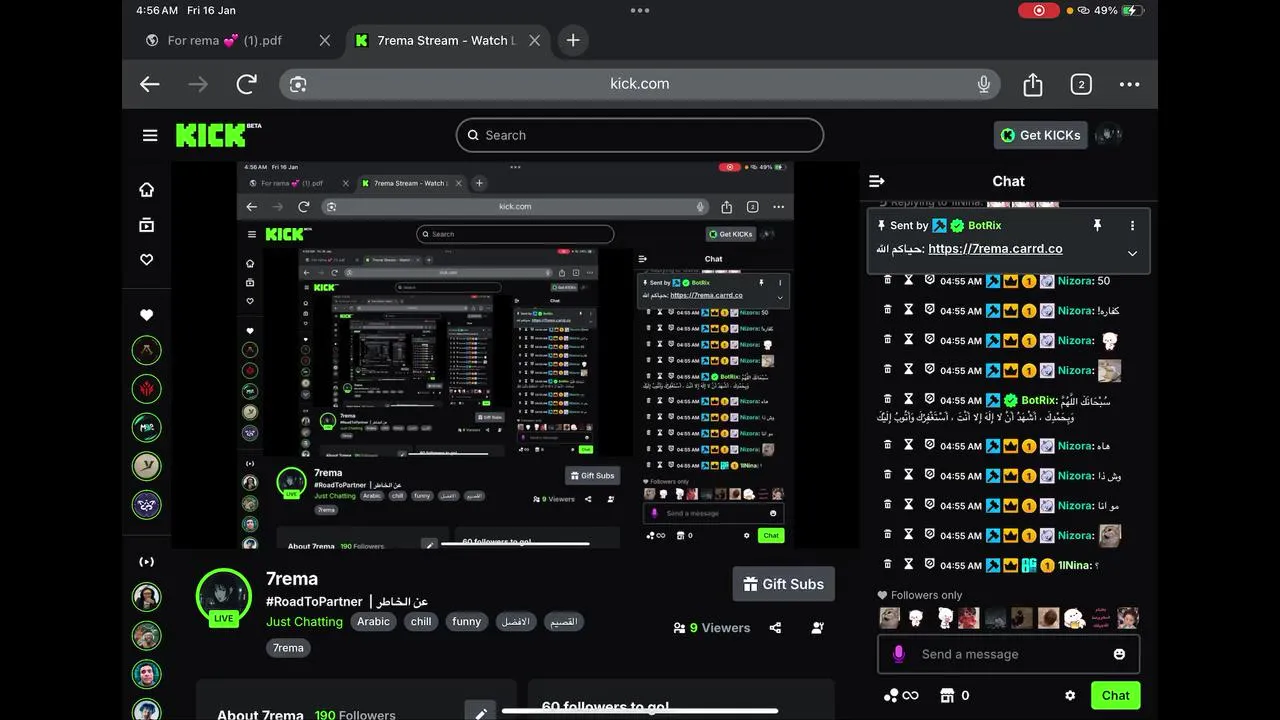Ban user on Nizora's هاه message
The image size is (1280, 720).
tap(929, 446)
